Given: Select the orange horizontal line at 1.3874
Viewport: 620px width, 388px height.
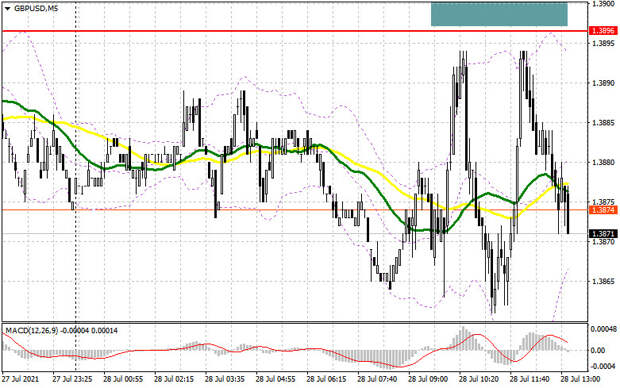Looking at the screenshot, I should [x=295, y=210].
